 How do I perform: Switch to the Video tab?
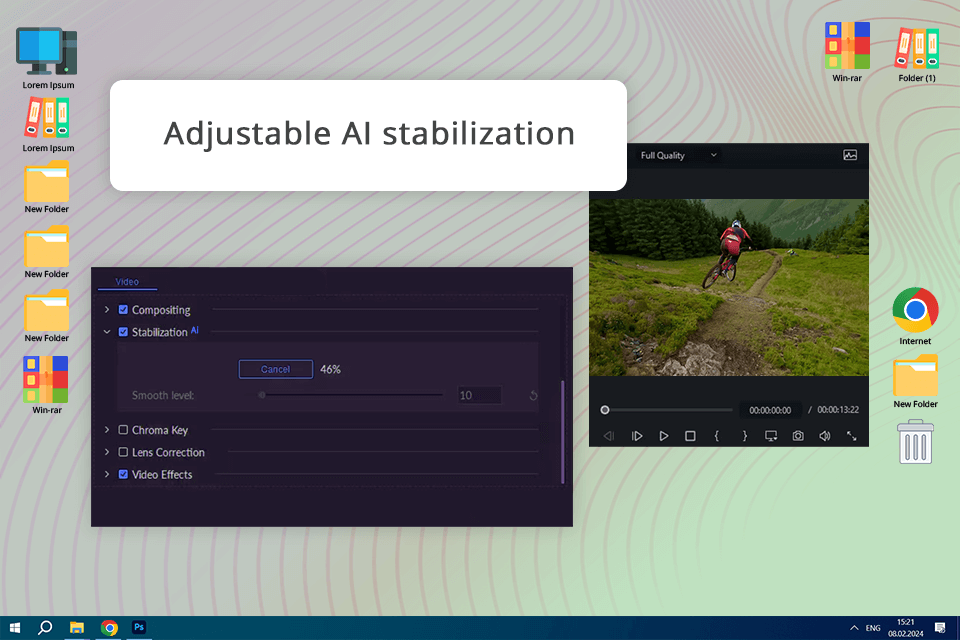[x=127, y=282]
